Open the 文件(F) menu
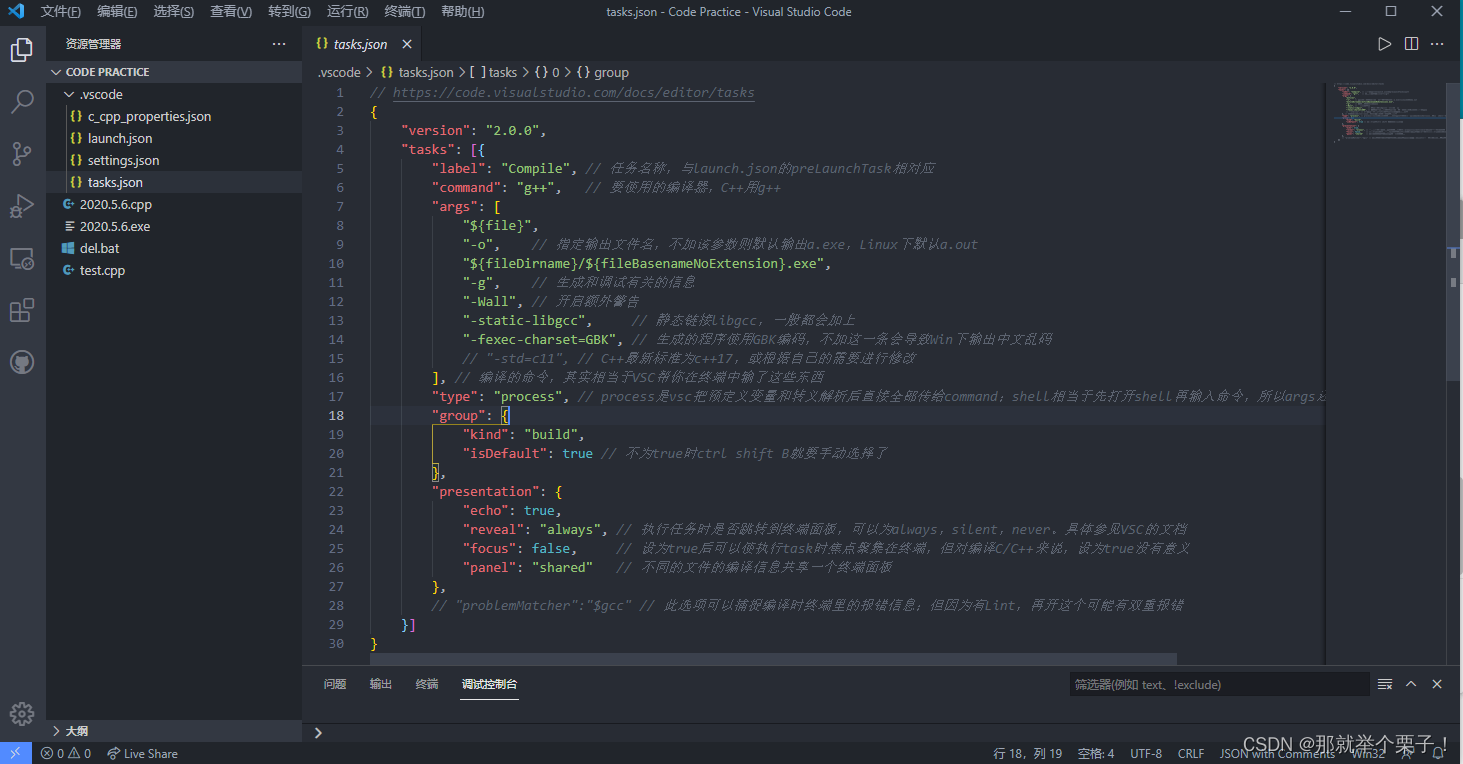 [x=60, y=12]
